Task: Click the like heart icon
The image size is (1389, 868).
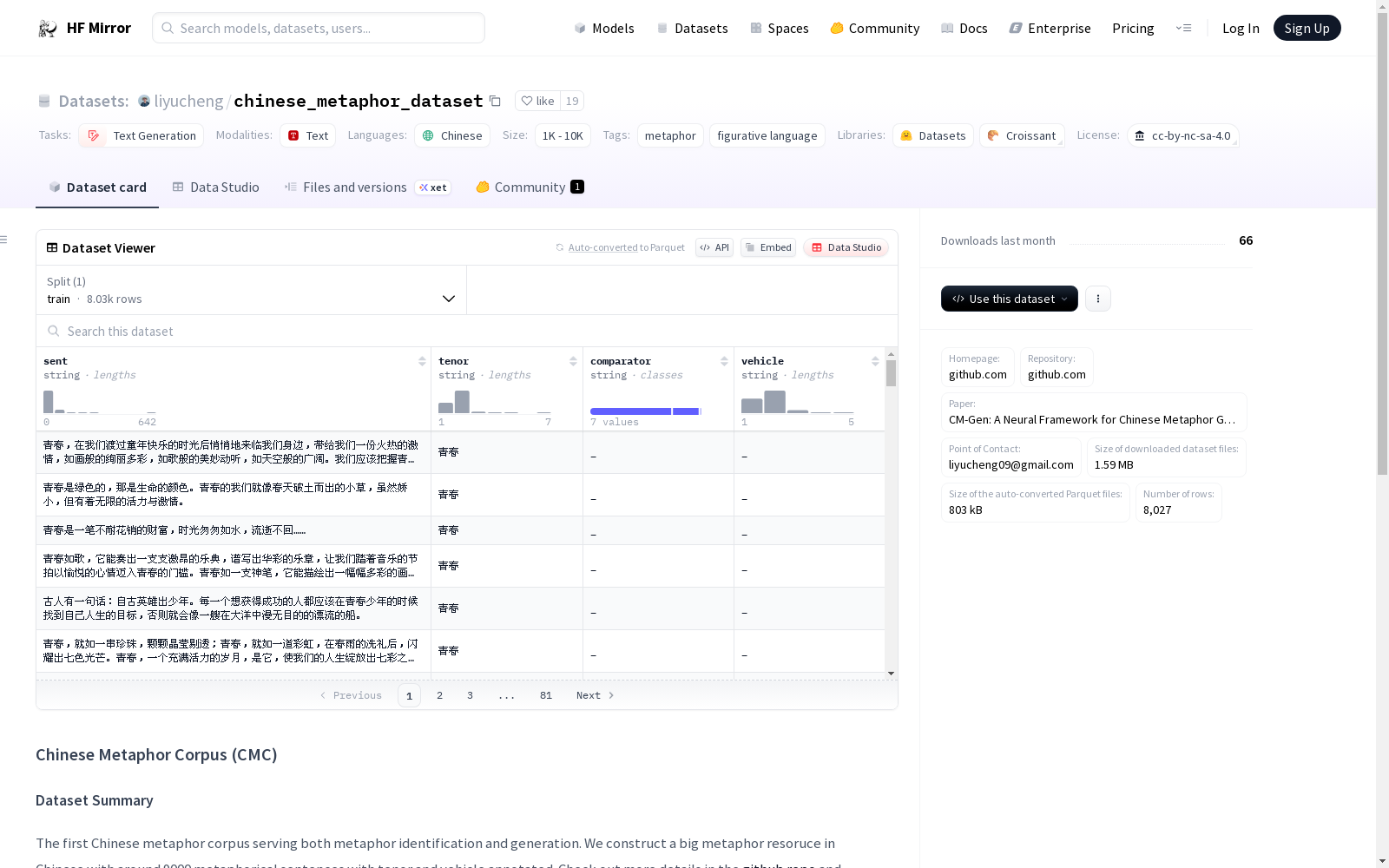Action: [526, 101]
